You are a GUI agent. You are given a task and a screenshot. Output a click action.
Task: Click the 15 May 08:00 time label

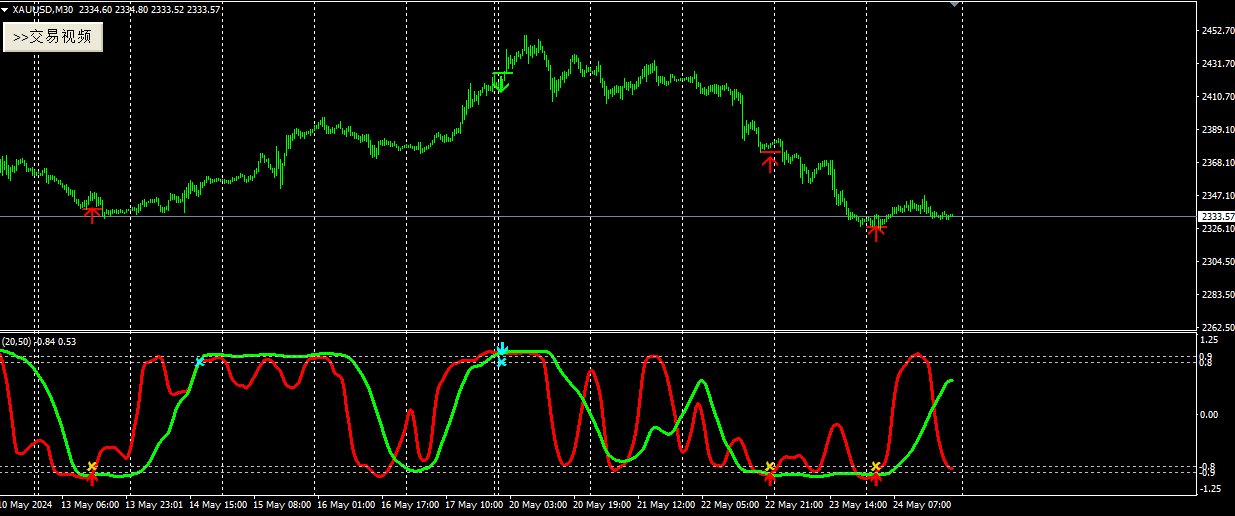coord(283,505)
